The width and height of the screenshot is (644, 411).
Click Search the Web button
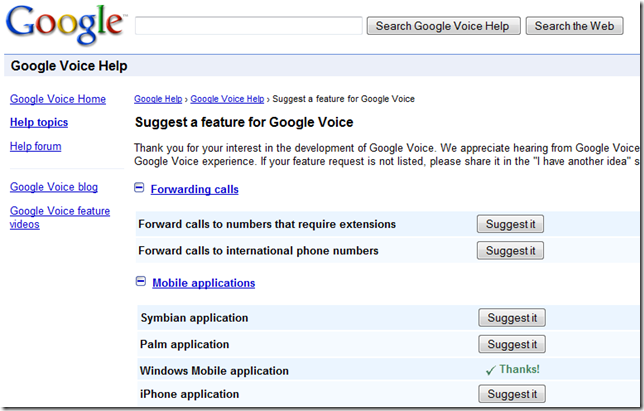[575, 26]
